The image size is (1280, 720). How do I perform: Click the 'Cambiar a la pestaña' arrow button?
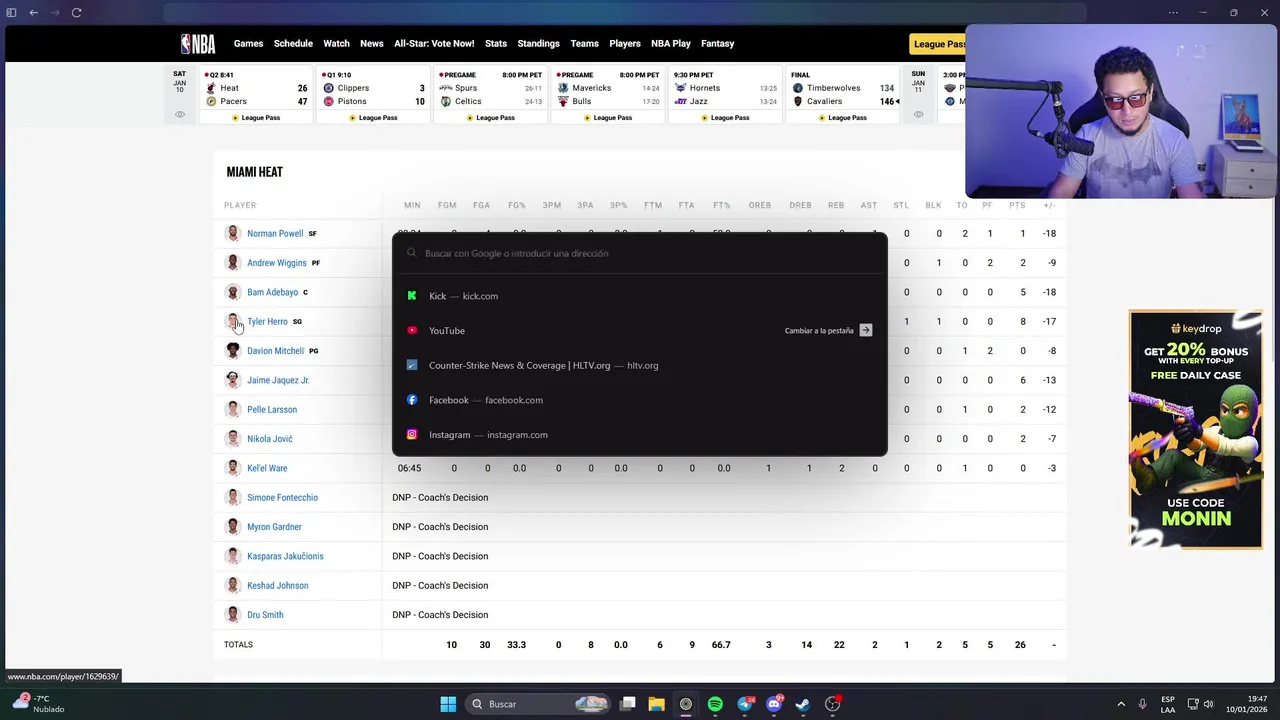pos(866,330)
